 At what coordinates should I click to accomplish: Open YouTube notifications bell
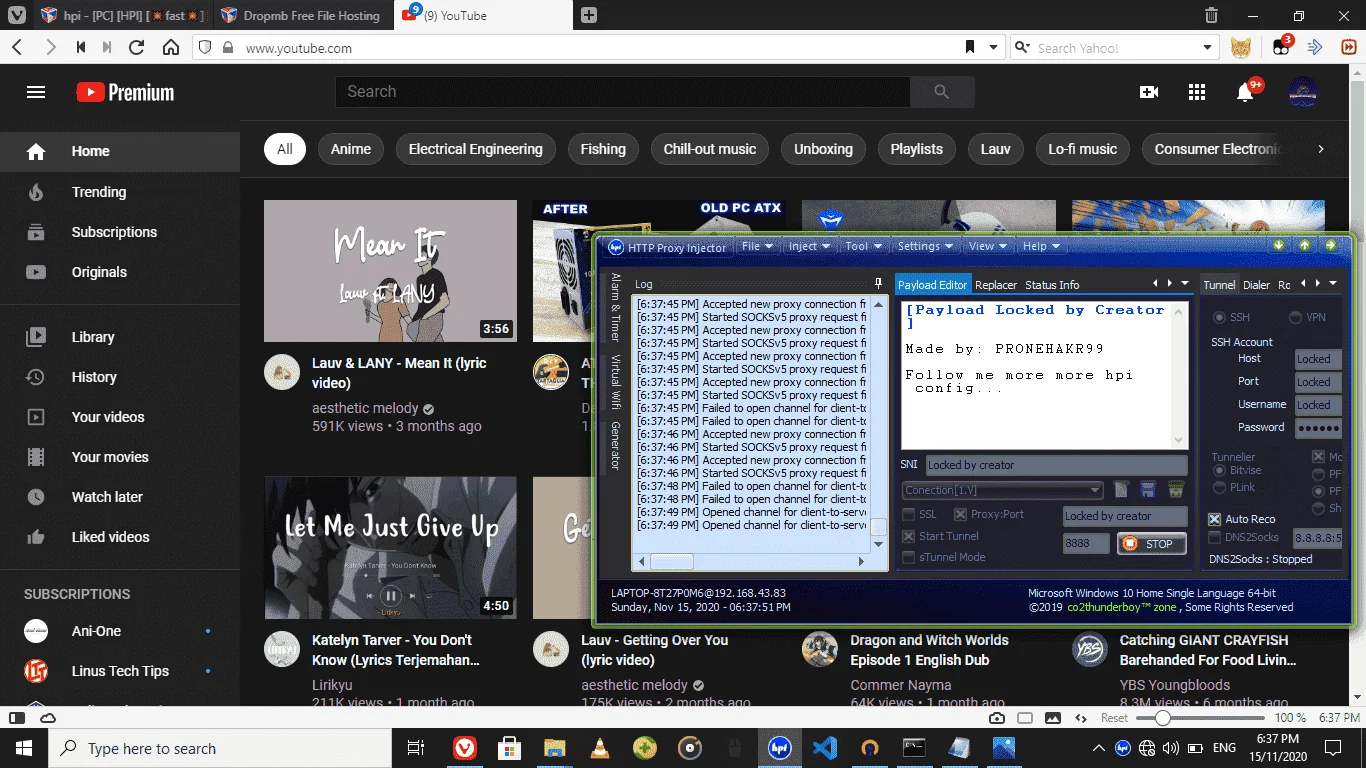pos(1245,92)
